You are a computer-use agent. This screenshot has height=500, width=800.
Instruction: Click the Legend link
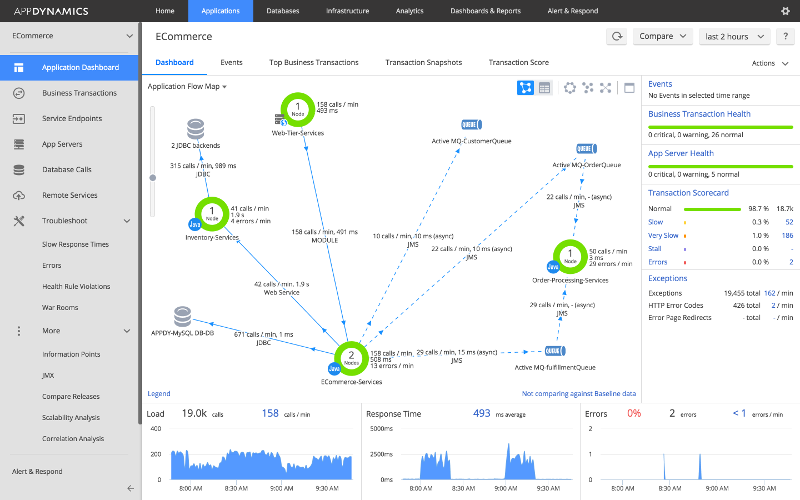158,394
